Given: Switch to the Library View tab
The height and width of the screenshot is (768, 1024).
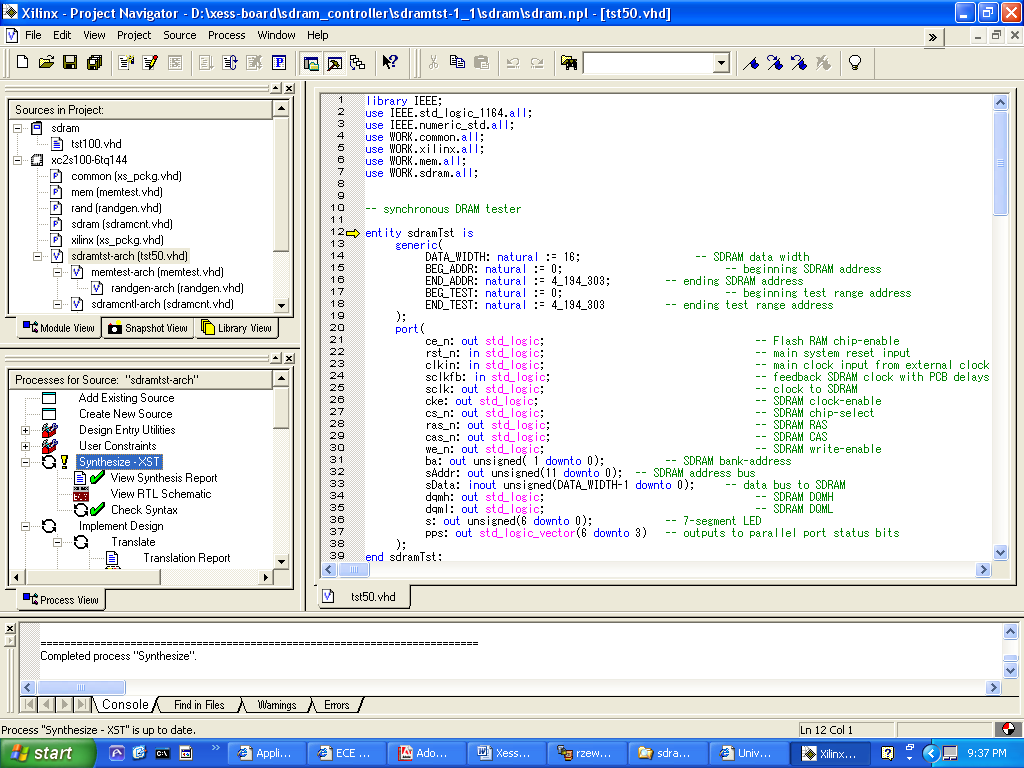Looking at the screenshot, I should pos(236,328).
